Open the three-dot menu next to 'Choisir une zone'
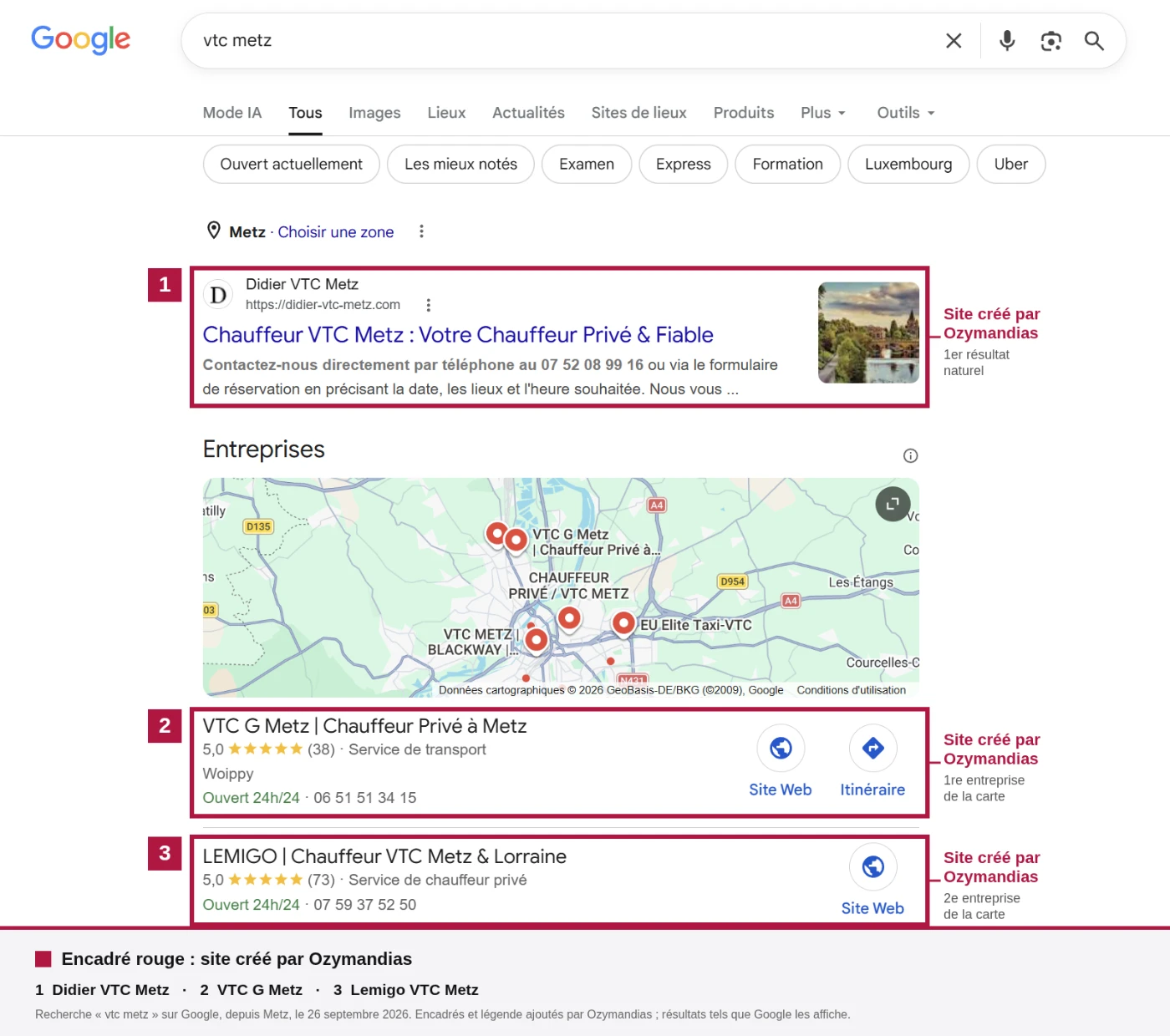The height and width of the screenshot is (1036, 1170). click(x=421, y=231)
